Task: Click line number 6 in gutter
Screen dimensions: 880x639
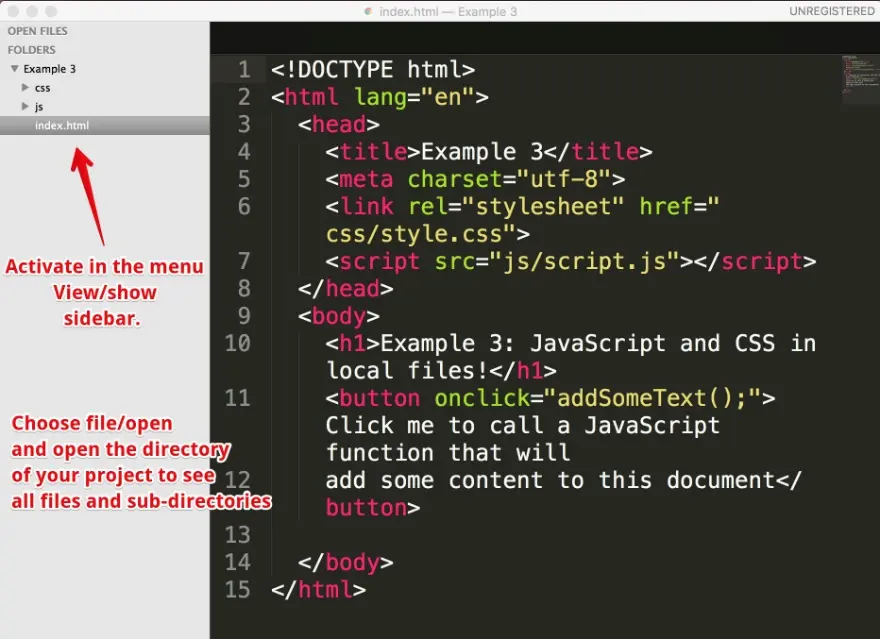Action: pos(244,206)
